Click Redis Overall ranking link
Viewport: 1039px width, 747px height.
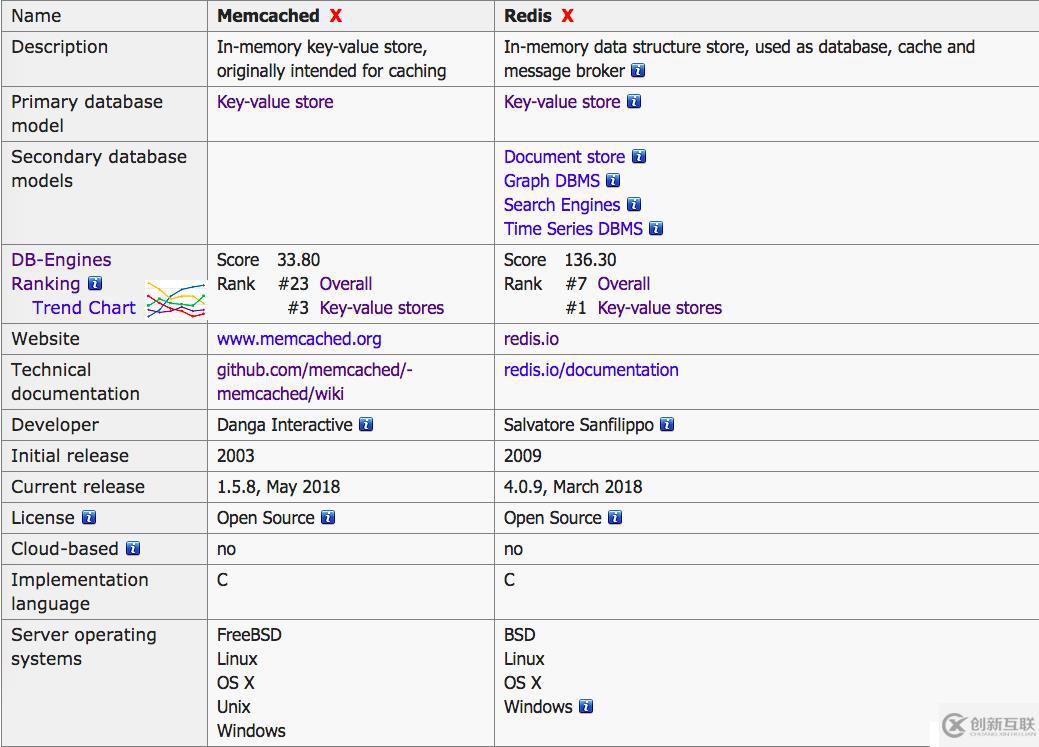pos(624,284)
